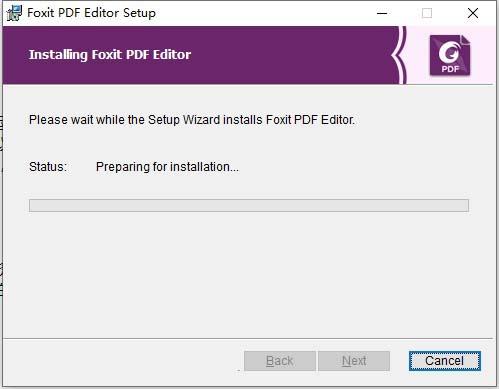499x389 pixels.
Task: Minimize the Foxit PDF Editor Setup window
Action: pyautogui.click(x=382, y=13)
